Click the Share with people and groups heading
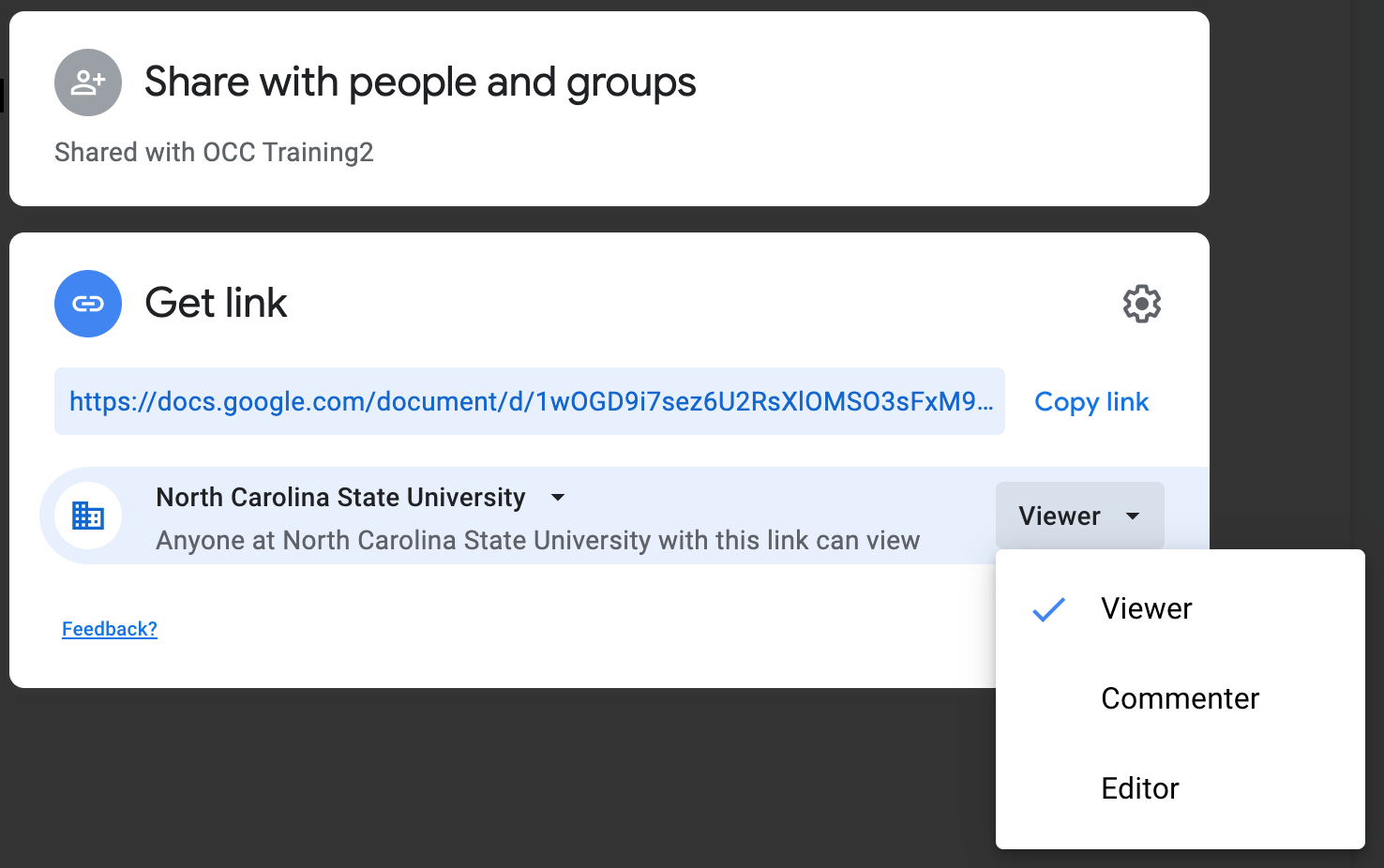 [x=420, y=82]
